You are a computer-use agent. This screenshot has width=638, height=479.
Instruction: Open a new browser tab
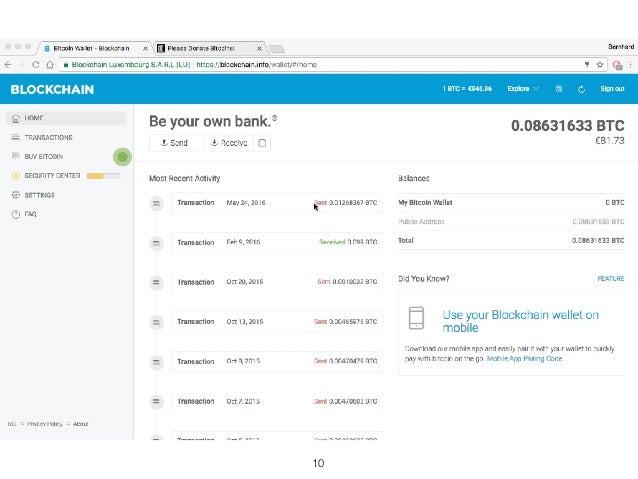point(277,49)
